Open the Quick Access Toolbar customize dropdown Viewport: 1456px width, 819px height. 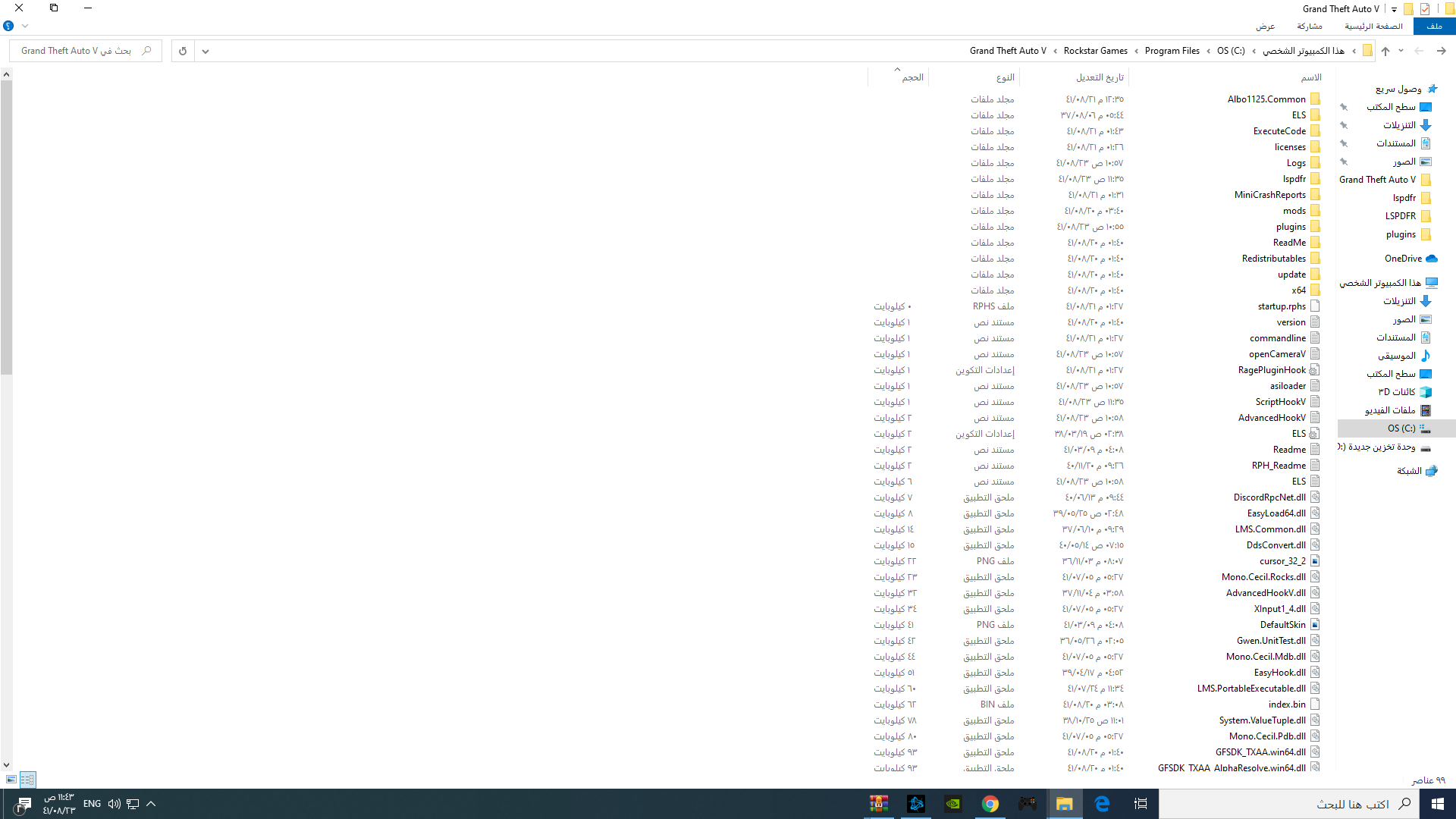(1394, 9)
